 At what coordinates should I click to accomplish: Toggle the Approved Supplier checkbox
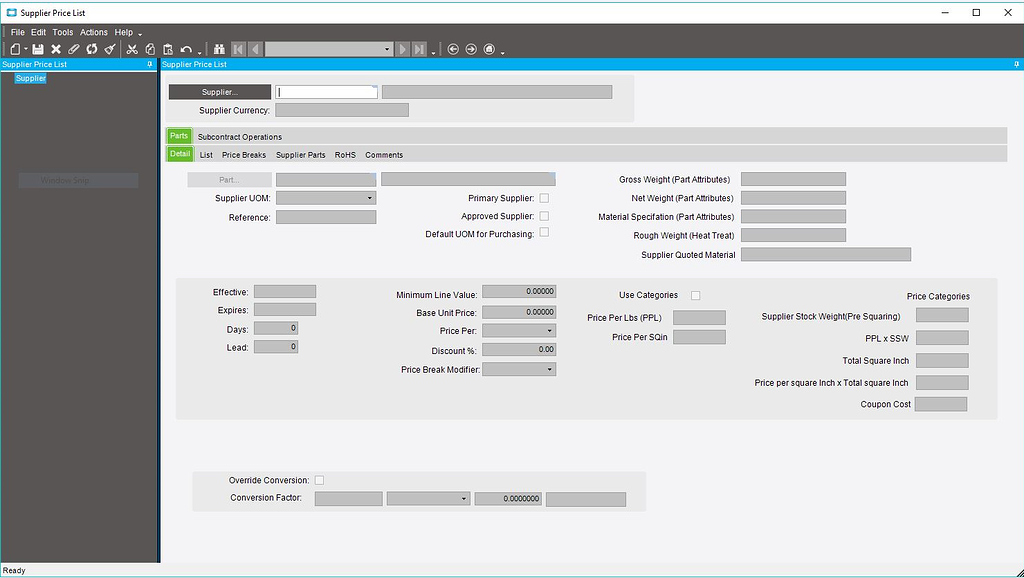coord(544,216)
